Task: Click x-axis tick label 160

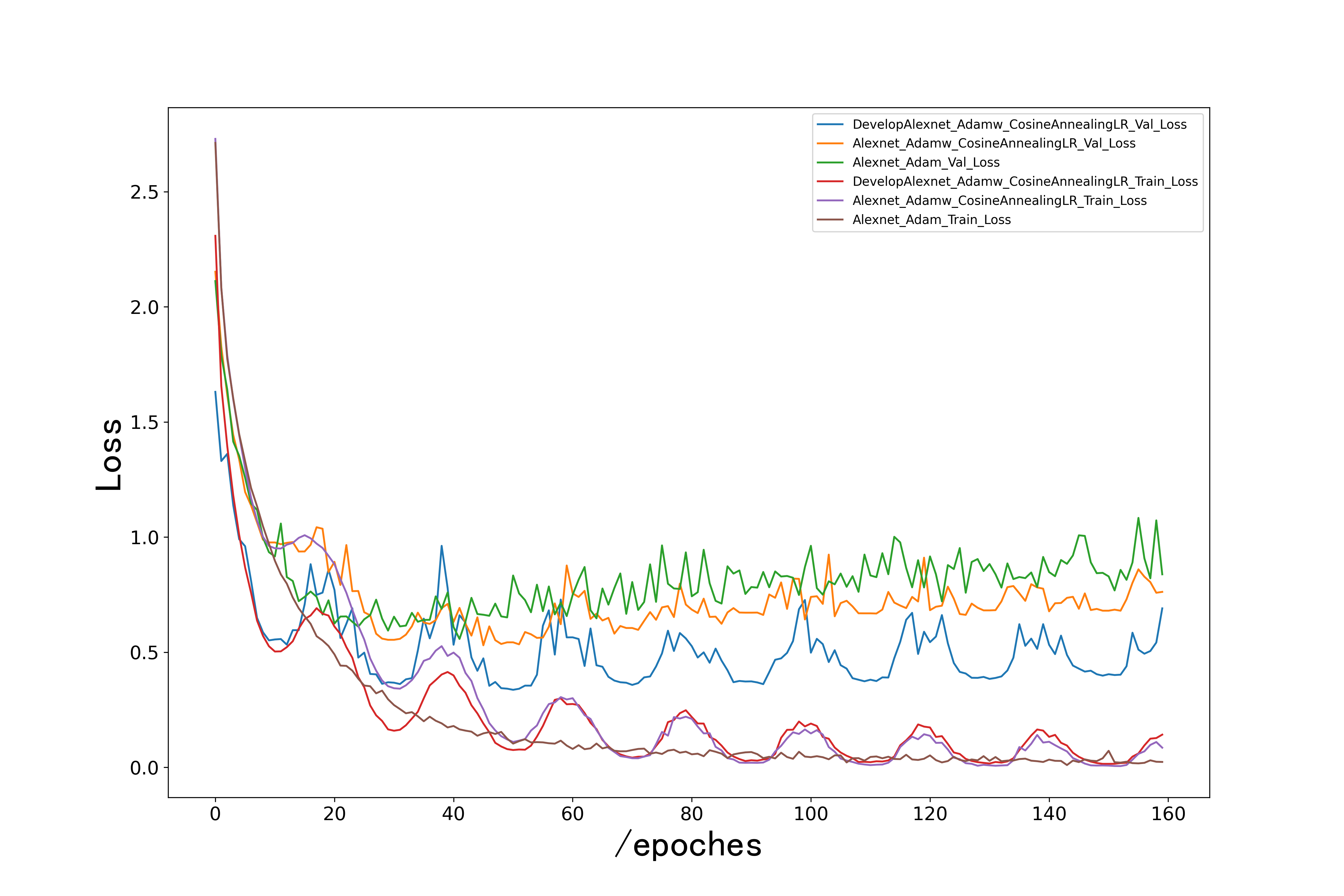Action: pos(1169,814)
